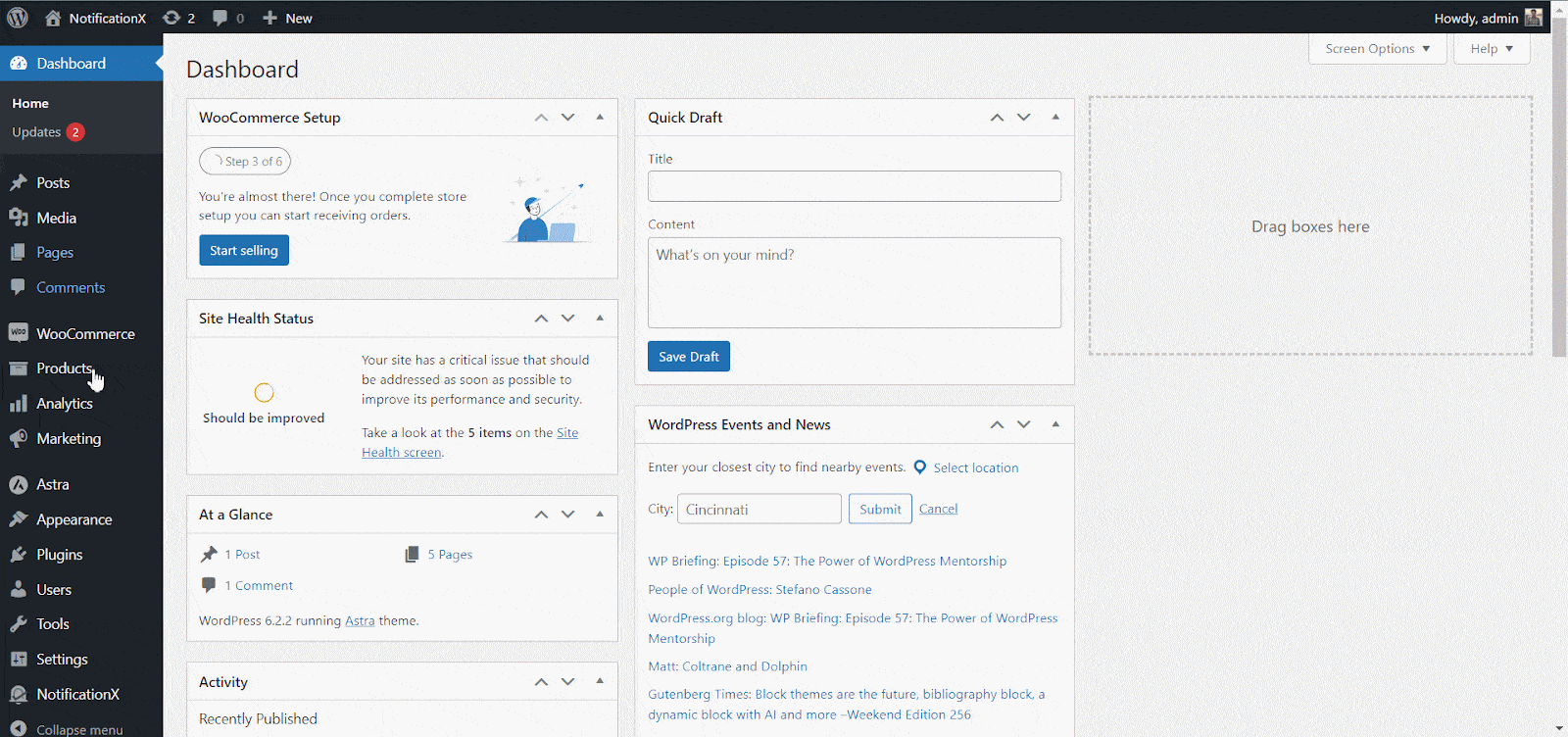Screen dimensions: 1568x737
Task: Move the Site Health Status box down
Action: click(x=567, y=319)
